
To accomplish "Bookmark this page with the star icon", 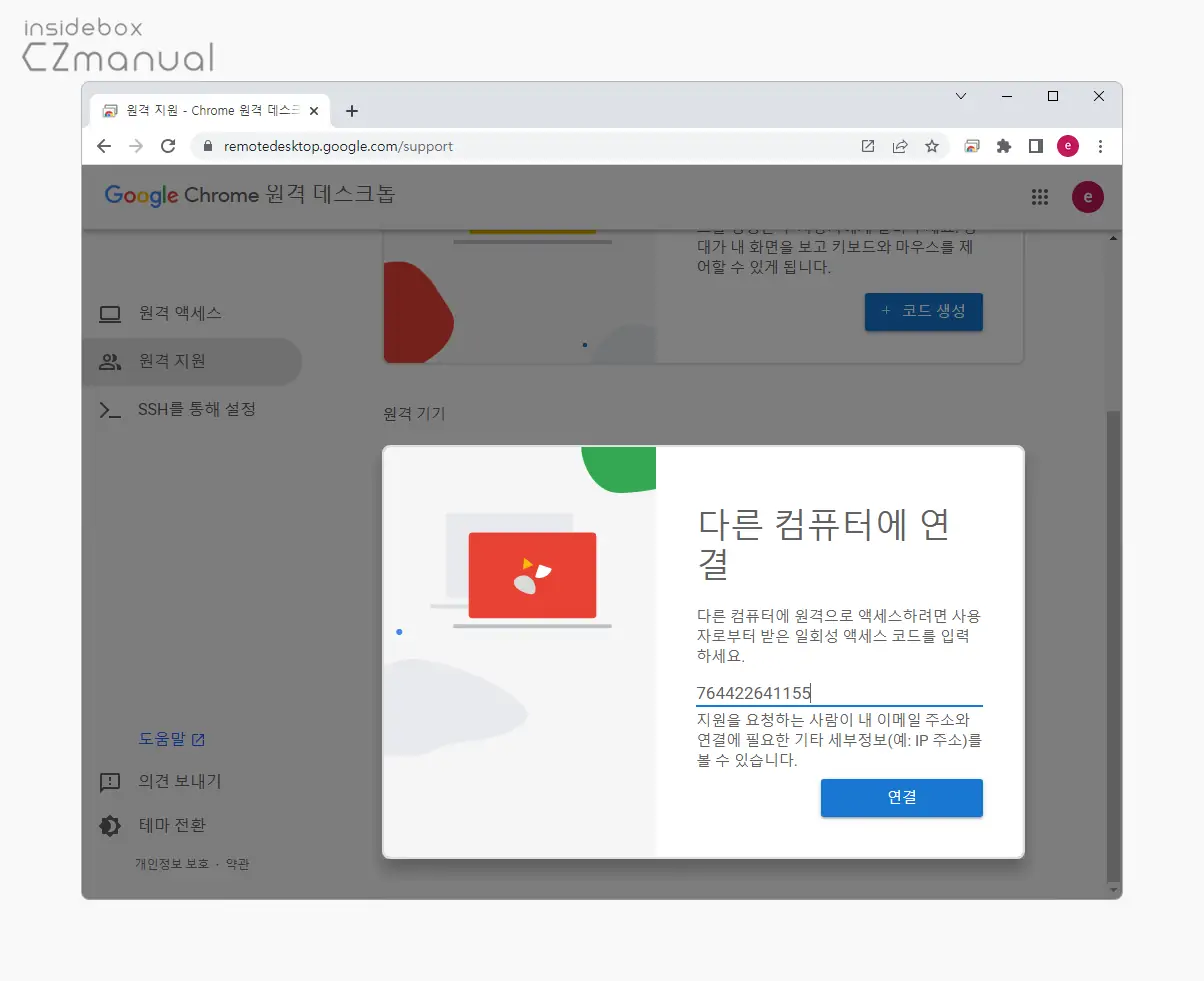I will tap(932, 146).
